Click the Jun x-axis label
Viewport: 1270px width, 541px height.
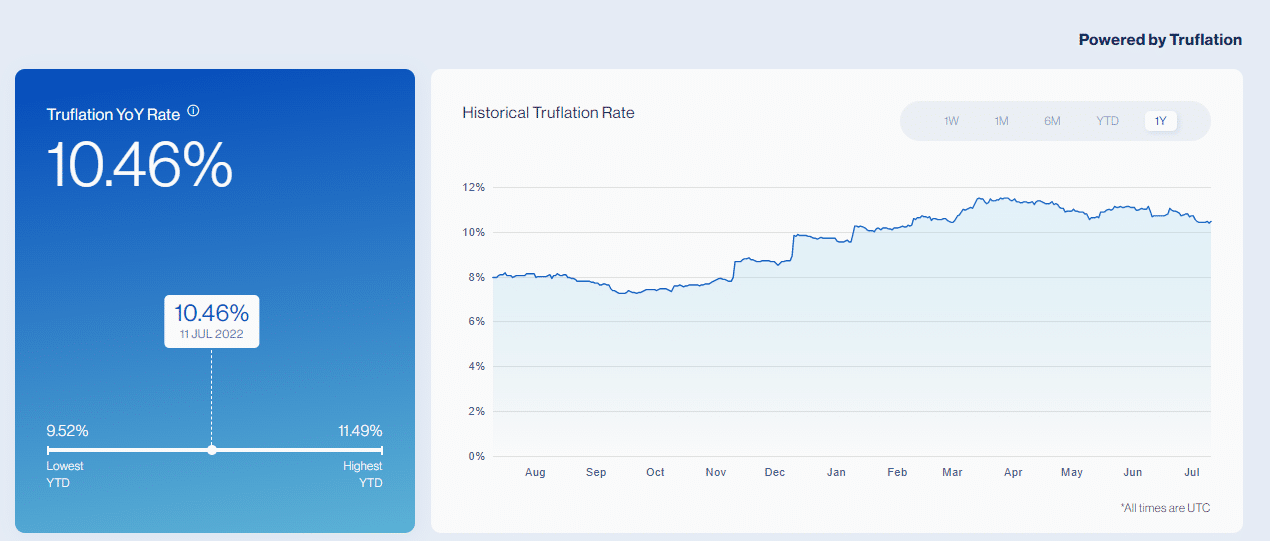pos(1133,472)
